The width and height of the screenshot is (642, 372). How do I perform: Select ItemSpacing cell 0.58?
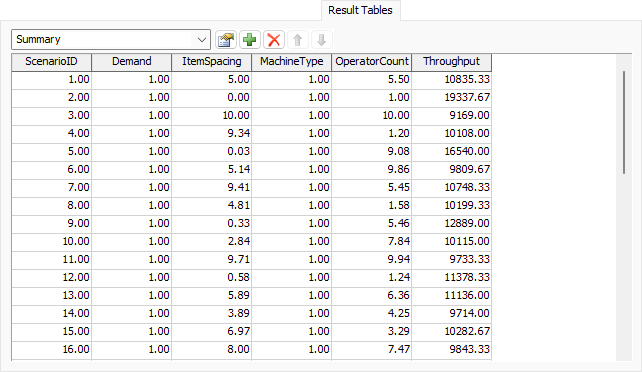(x=212, y=277)
